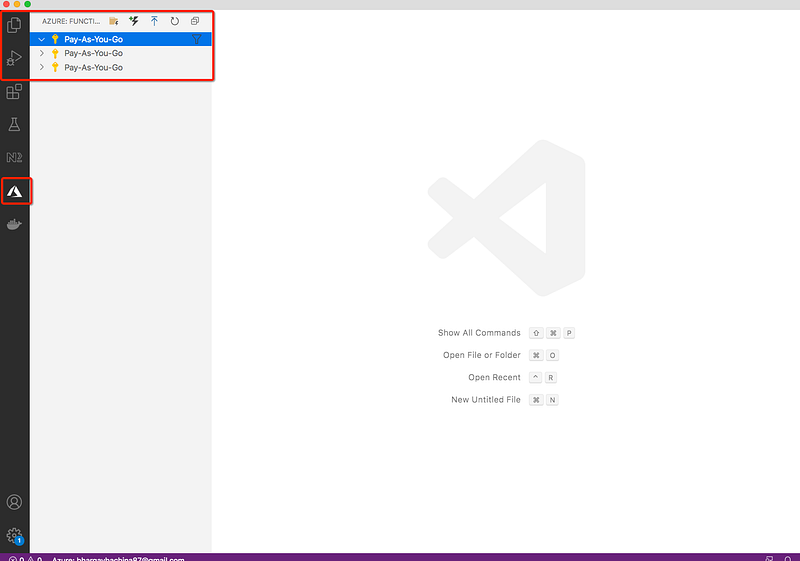The width and height of the screenshot is (800, 561).
Task: Deploy to Function App with up arrow
Action: [x=154, y=21]
